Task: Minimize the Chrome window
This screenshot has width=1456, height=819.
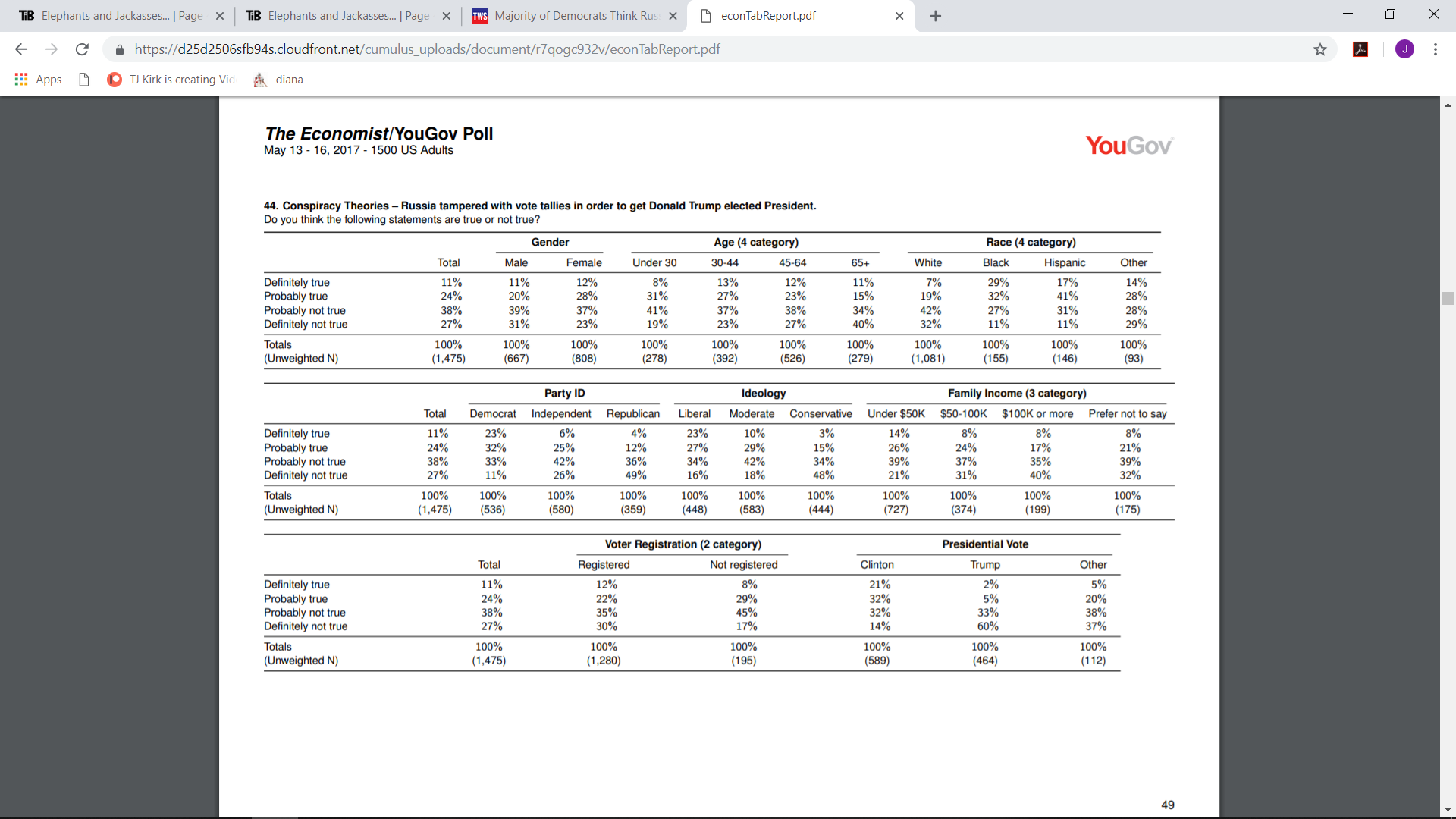Action: 1348,14
